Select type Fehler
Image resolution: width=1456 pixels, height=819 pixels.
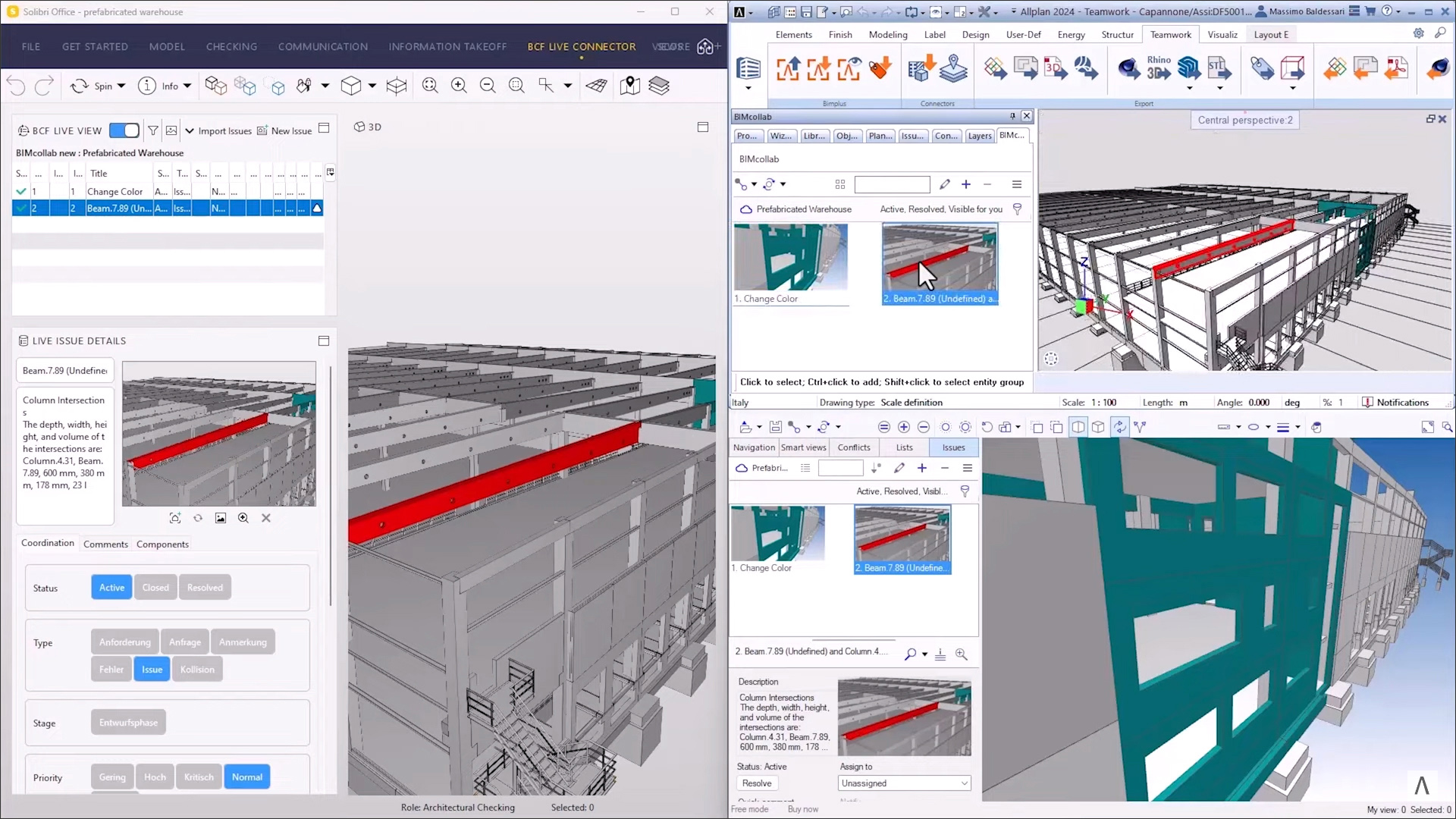pyautogui.click(x=111, y=670)
